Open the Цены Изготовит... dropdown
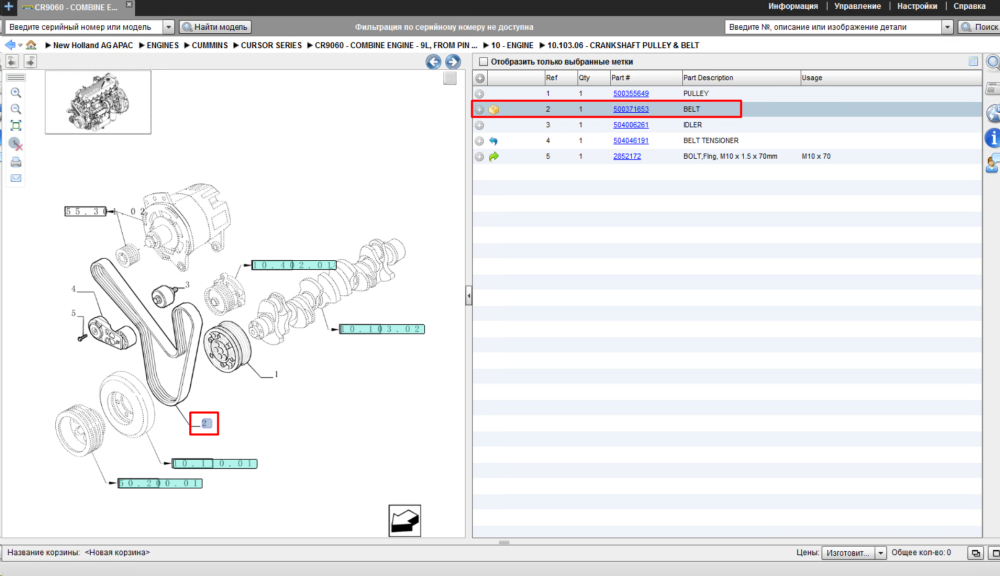 point(854,553)
